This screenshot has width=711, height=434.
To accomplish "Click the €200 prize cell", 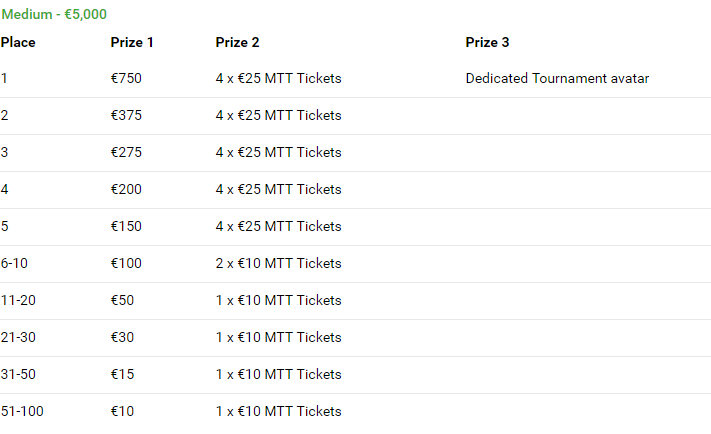I will 126,189.
